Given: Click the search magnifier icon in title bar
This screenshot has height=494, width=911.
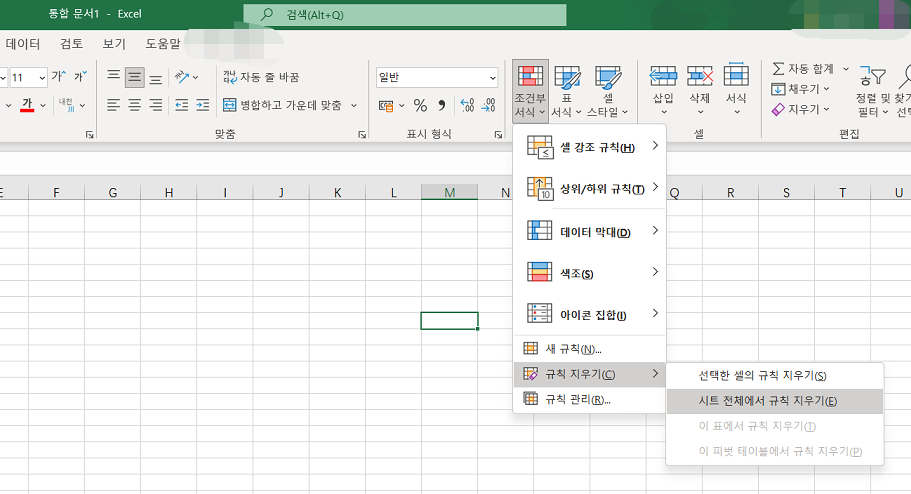Looking at the screenshot, I should point(267,15).
